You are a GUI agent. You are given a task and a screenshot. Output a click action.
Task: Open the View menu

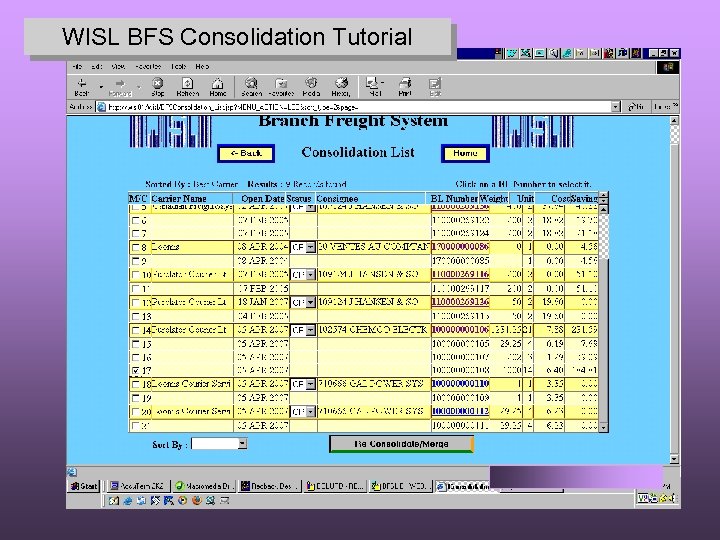tap(118, 67)
